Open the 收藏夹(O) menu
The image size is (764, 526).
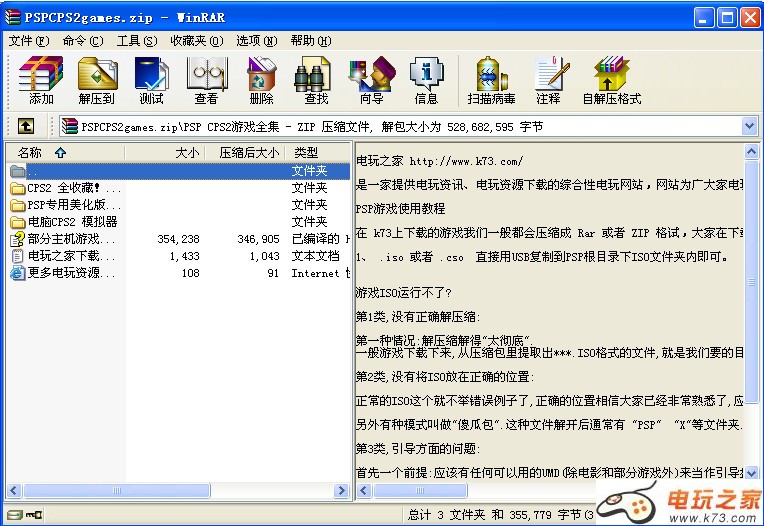pos(195,41)
